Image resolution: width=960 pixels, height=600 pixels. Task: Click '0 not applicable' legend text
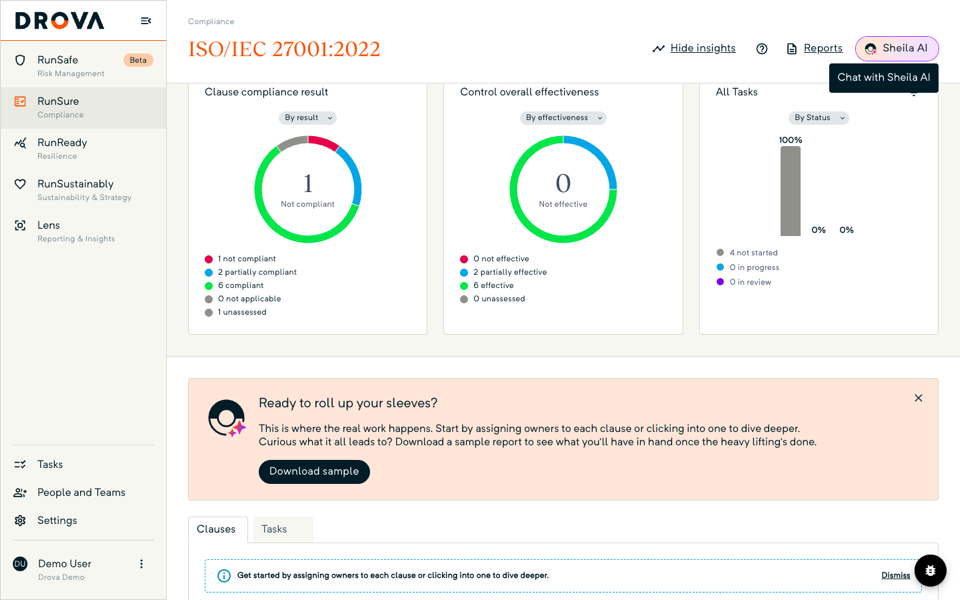click(249, 299)
